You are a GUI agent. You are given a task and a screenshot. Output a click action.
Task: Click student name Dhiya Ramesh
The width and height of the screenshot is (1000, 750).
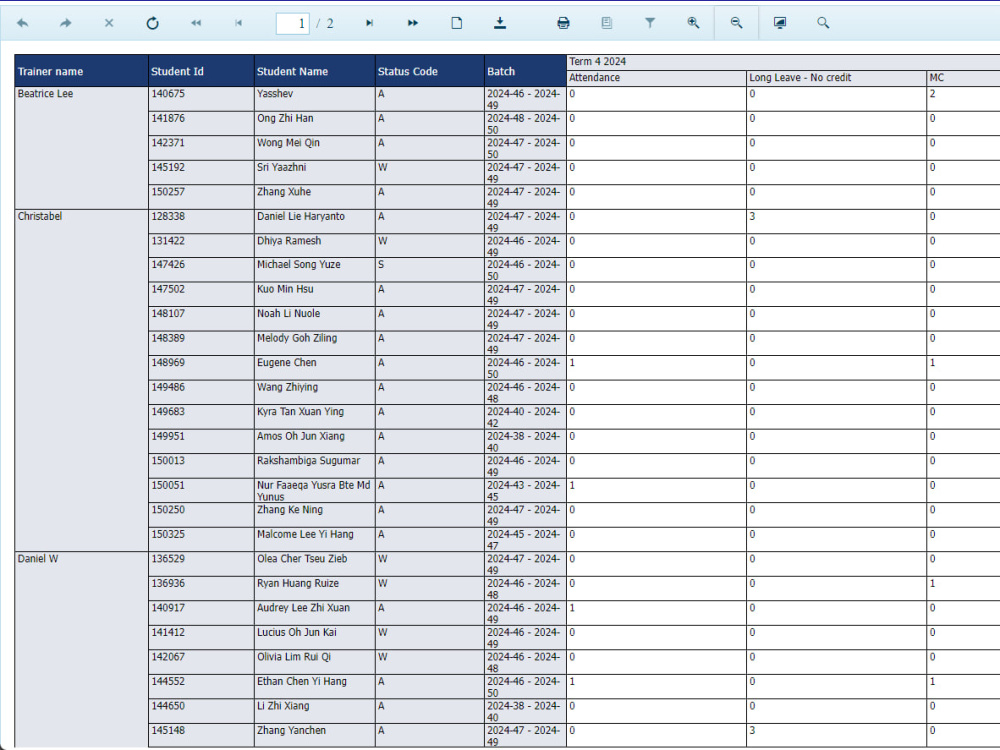click(x=289, y=241)
